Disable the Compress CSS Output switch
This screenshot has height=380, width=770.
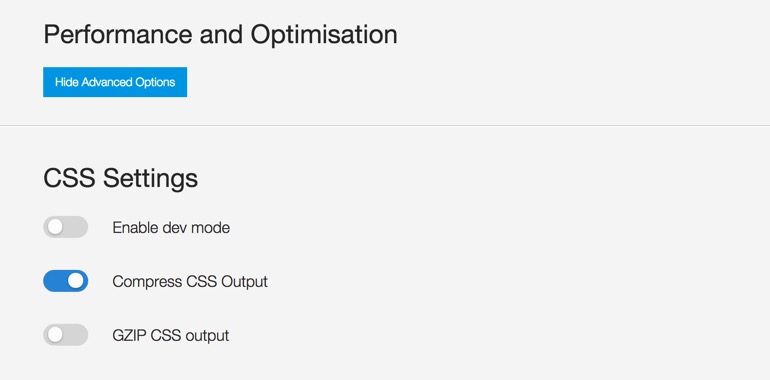coord(66,281)
